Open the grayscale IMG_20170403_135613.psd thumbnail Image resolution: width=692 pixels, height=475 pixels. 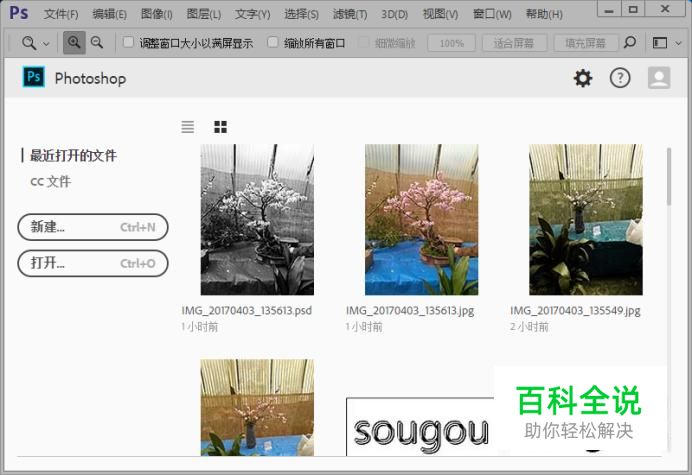point(257,219)
